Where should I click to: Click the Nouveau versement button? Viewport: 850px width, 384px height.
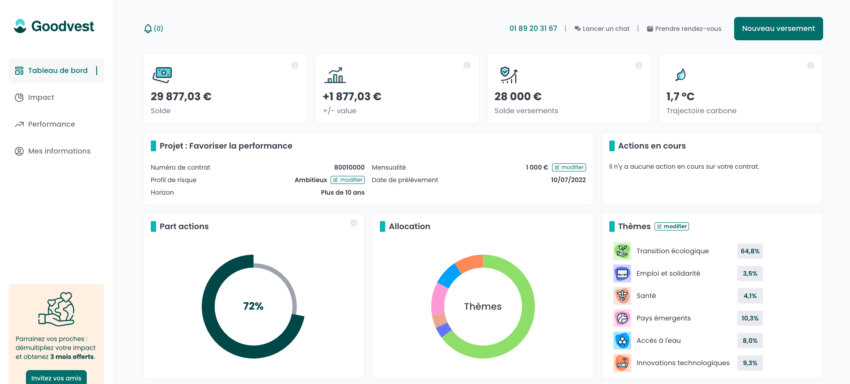[778, 29]
